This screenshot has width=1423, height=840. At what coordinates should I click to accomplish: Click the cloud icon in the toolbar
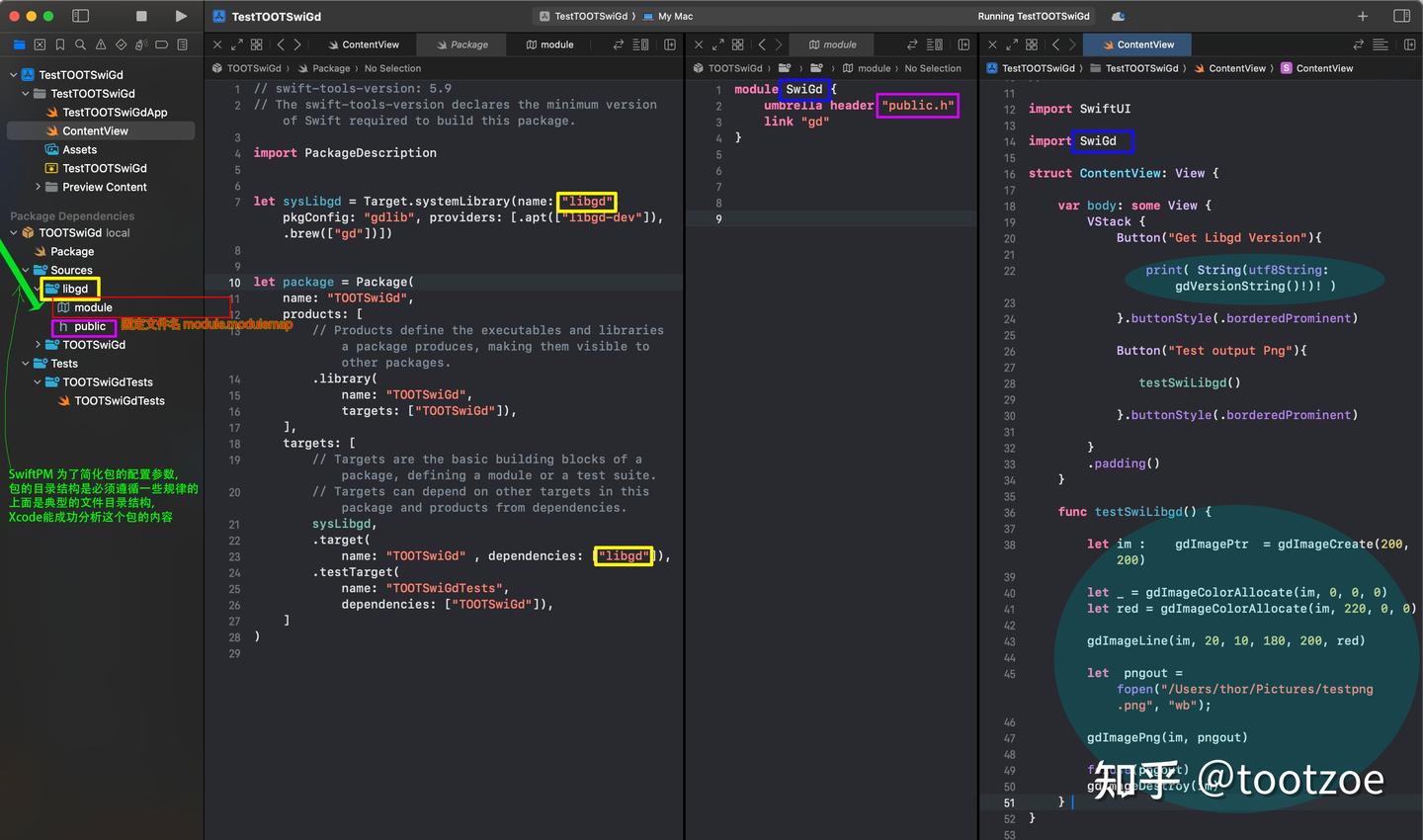pos(1118,16)
